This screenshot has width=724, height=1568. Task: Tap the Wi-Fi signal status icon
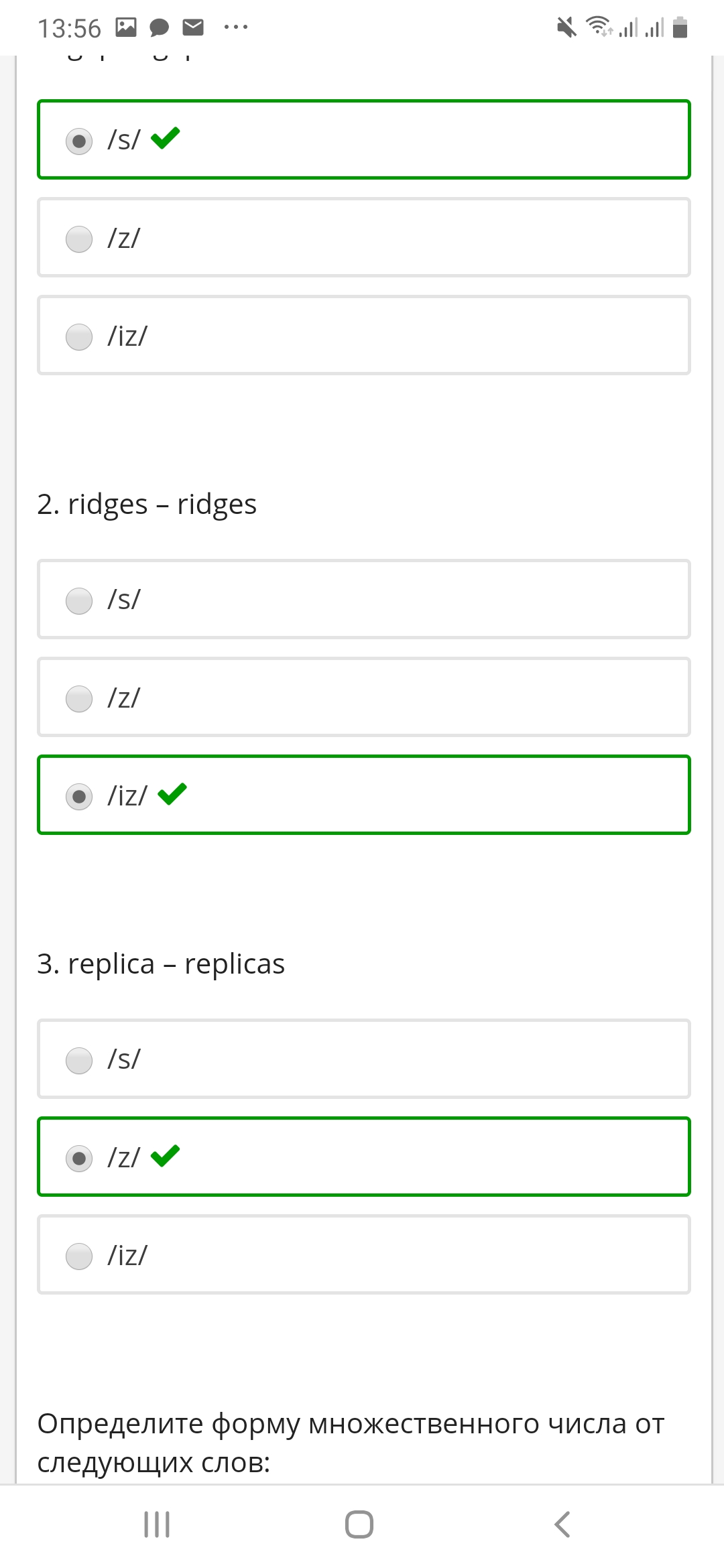(598, 26)
